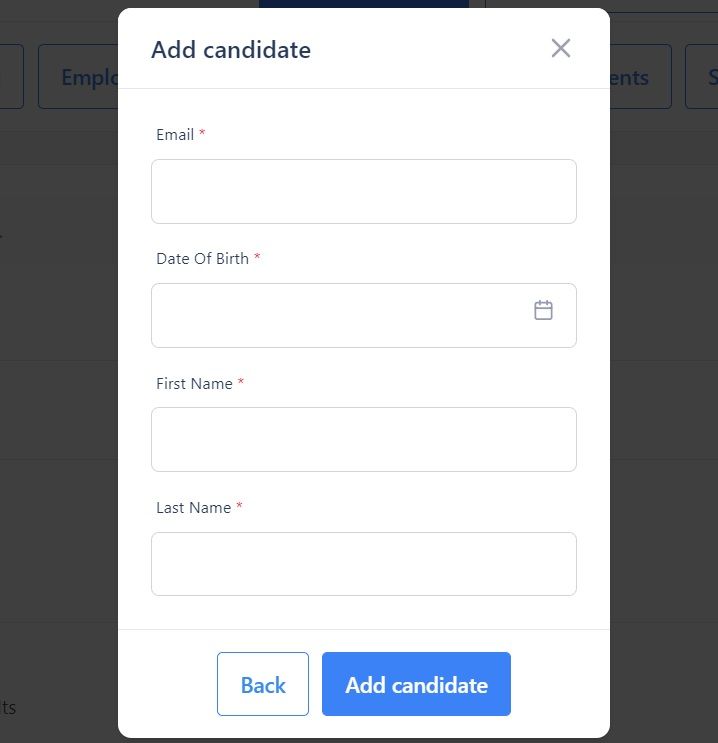Image resolution: width=718 pixels, height=743 pixels.
Task: Select the background tab ending in 'ents'
Action: (x=640, y=77)
